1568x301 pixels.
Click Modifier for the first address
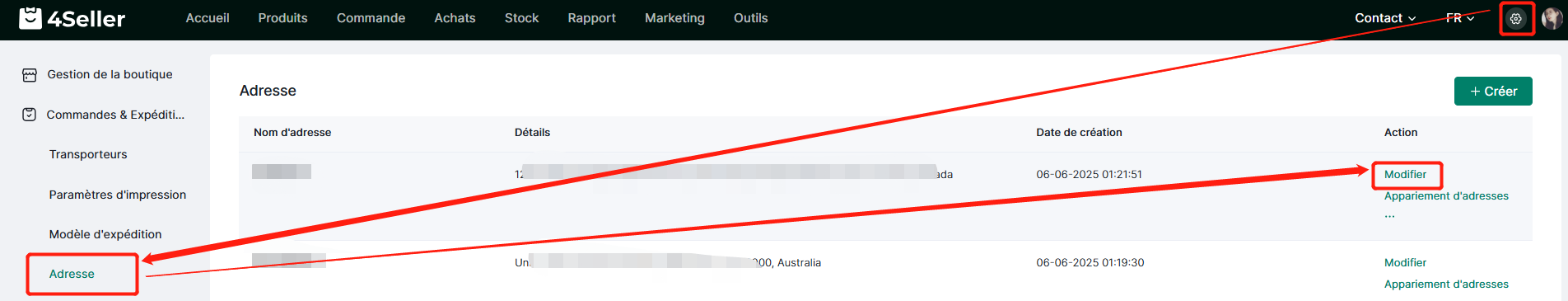[1405, 175]
